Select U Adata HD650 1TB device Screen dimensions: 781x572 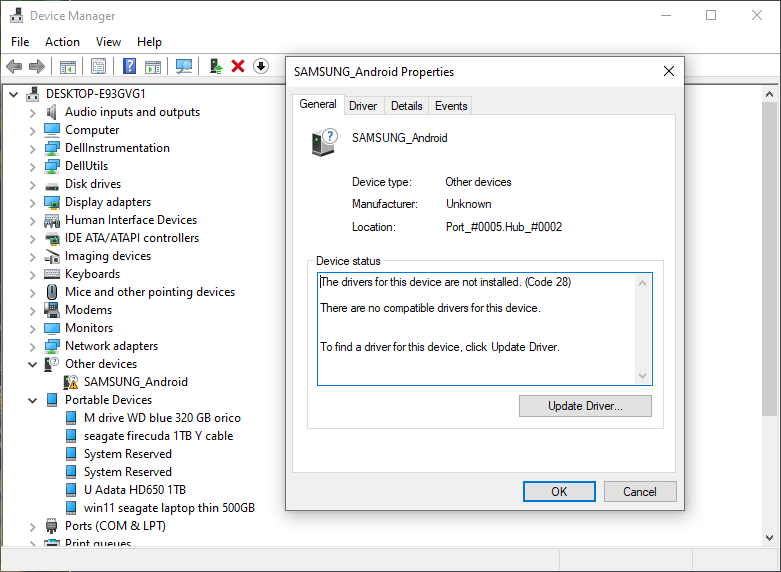[135, 490]
